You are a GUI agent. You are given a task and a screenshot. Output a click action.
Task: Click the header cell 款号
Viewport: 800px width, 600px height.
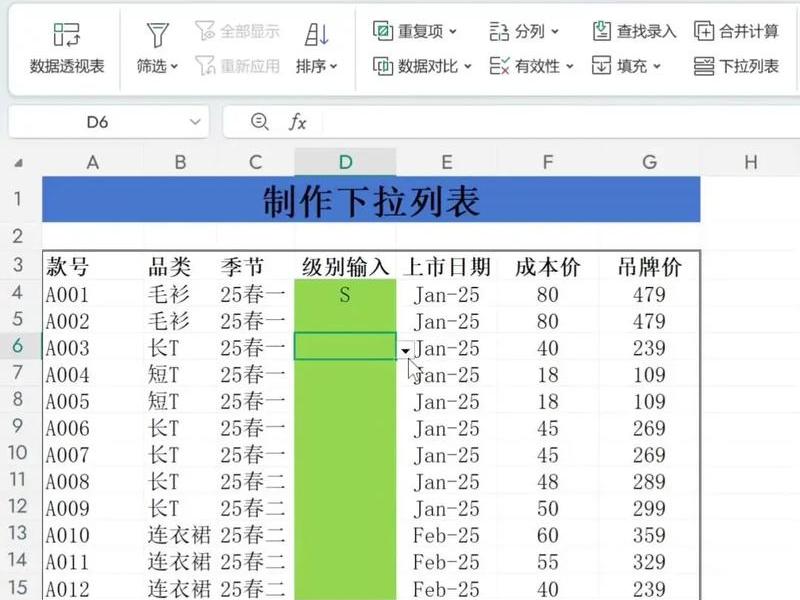click(93, 266)
